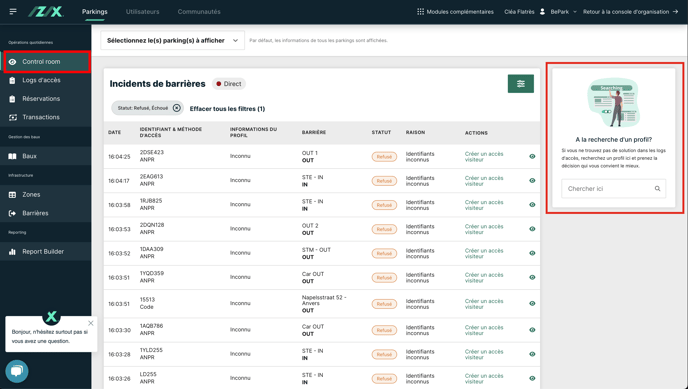The height and width of the screenshot is (389, 688).
Task: Switch to the Communautés tab
Action: click(199, 12)
